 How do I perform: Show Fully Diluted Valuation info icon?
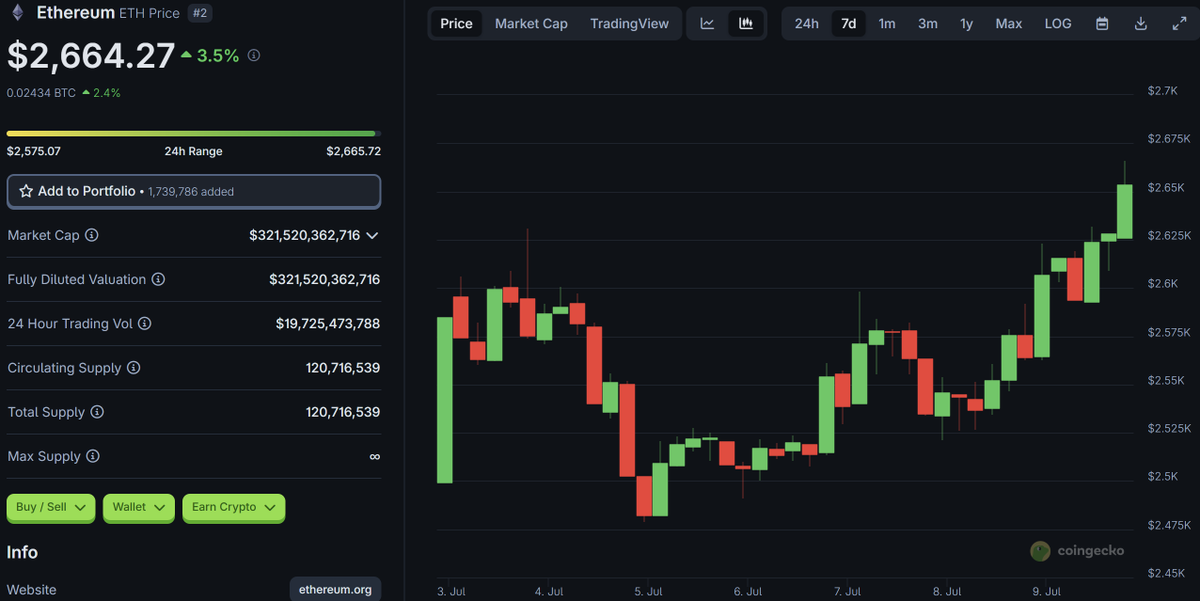click(158, 279)
